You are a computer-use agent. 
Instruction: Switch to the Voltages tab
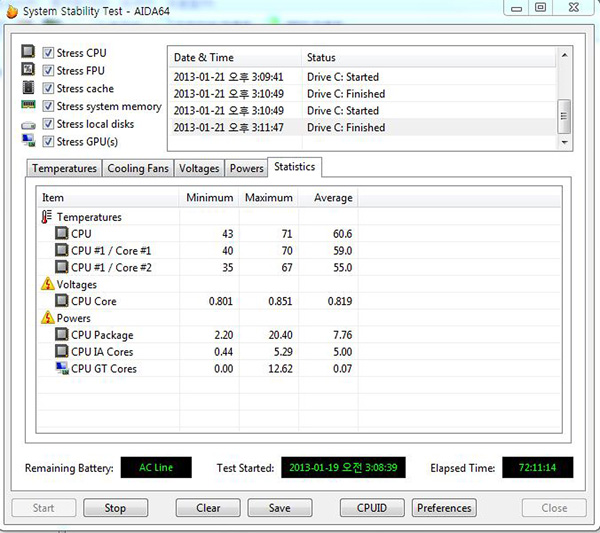coord(199,168)
